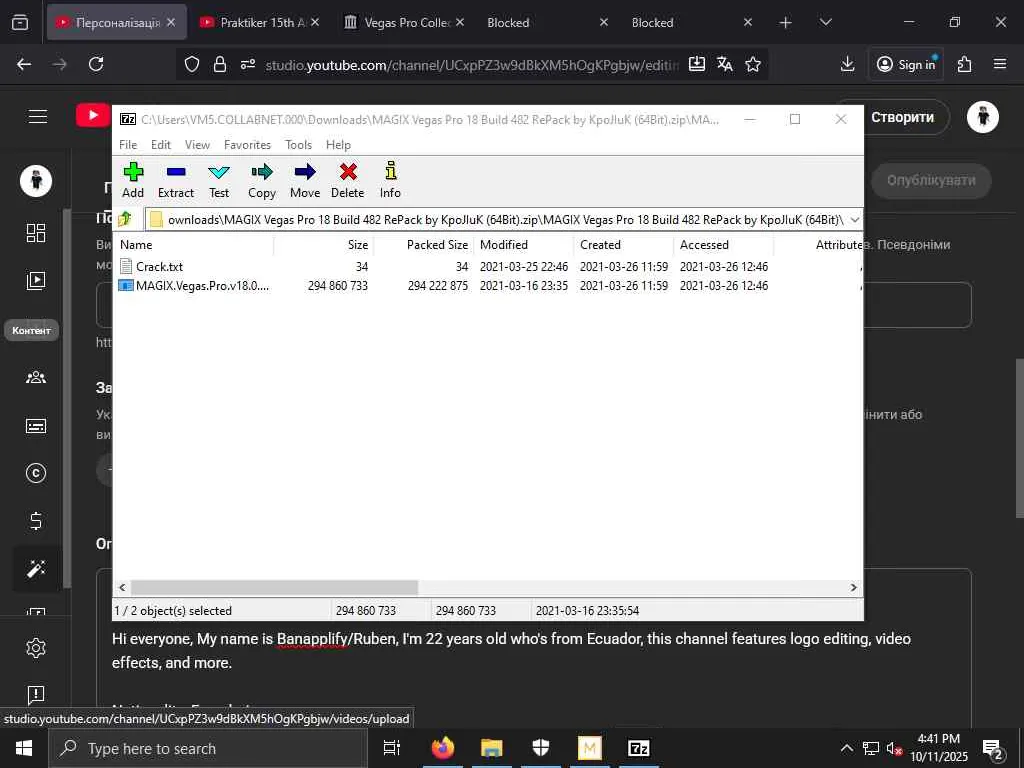Translate this page using address bar icon

tap(724, 64)
